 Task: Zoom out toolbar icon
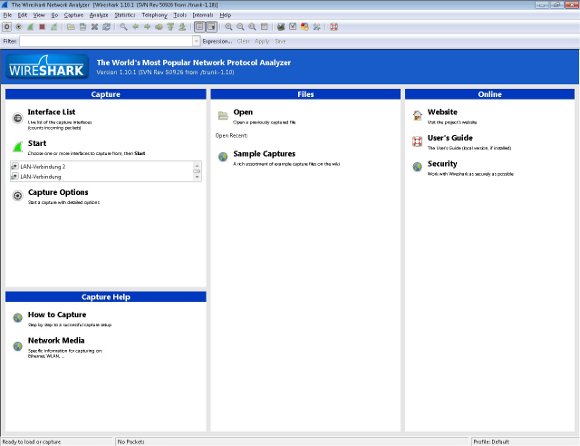coord(240,27)
